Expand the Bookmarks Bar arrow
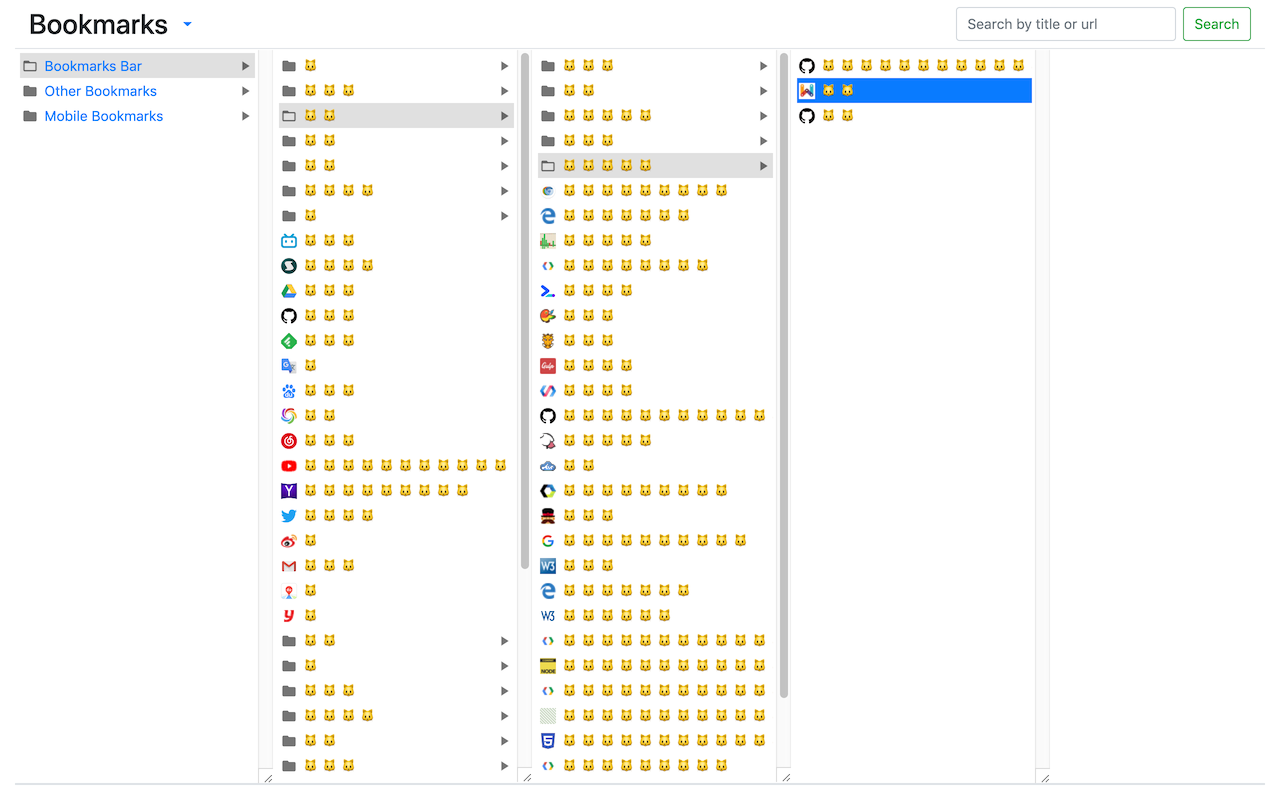1280x800 pixels. tap(245, 65)
